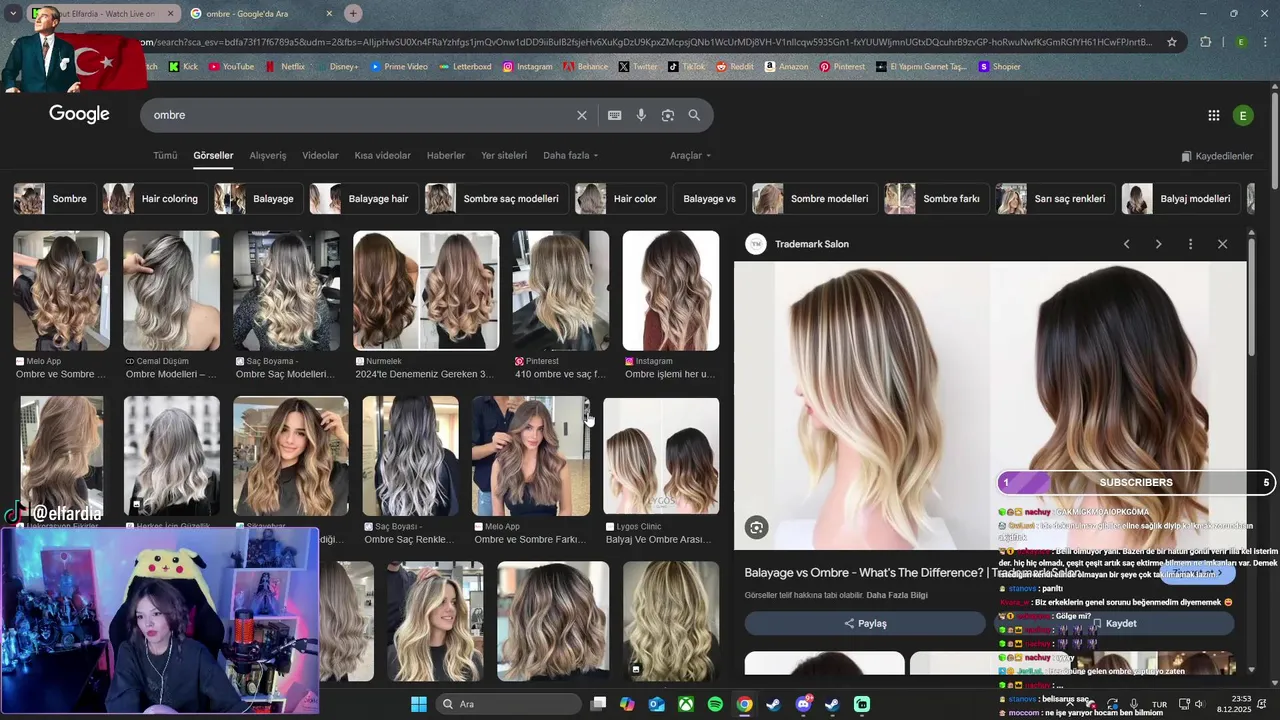The width and height of the screenshot is (1280, 720).
Task: Search inside image with Lens overlay icon
Action: coord(757,527)
